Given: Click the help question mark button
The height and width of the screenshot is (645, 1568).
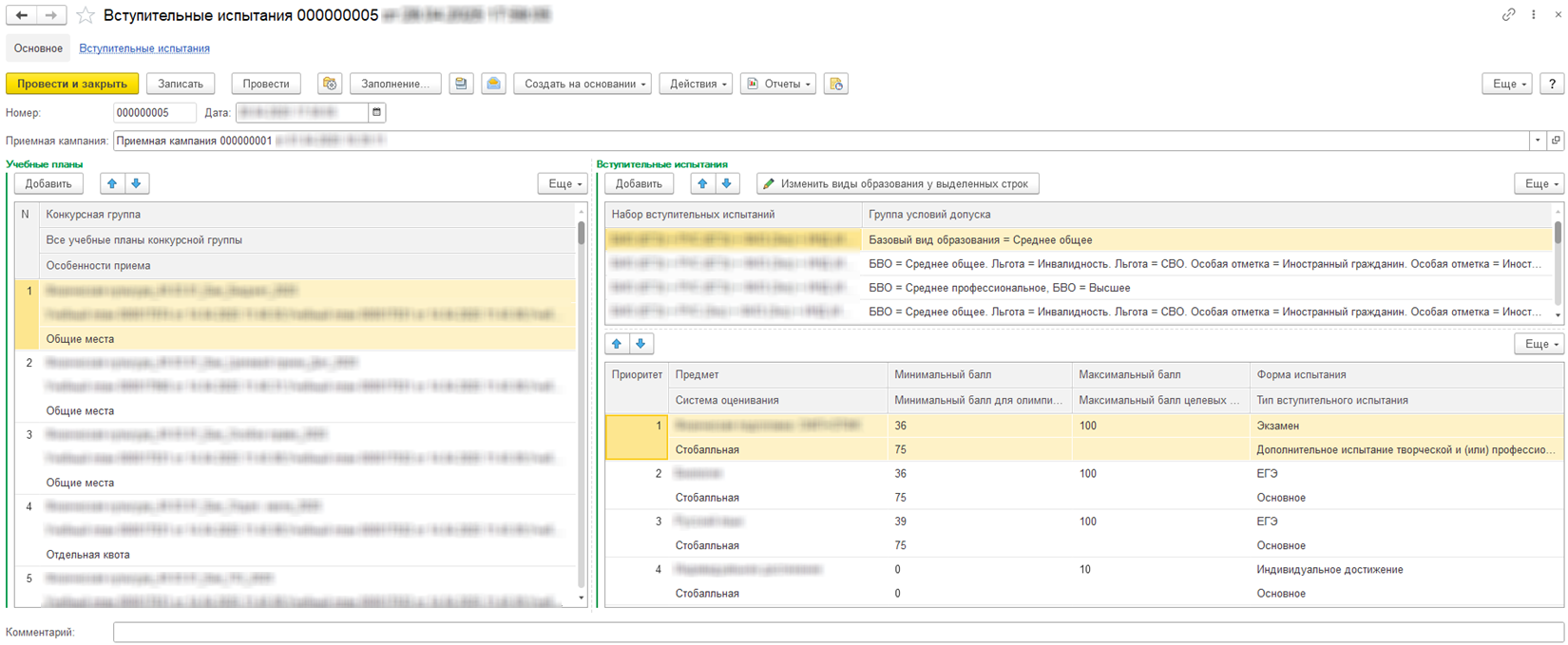Looking at the screenshot, I should [1552, 84].
